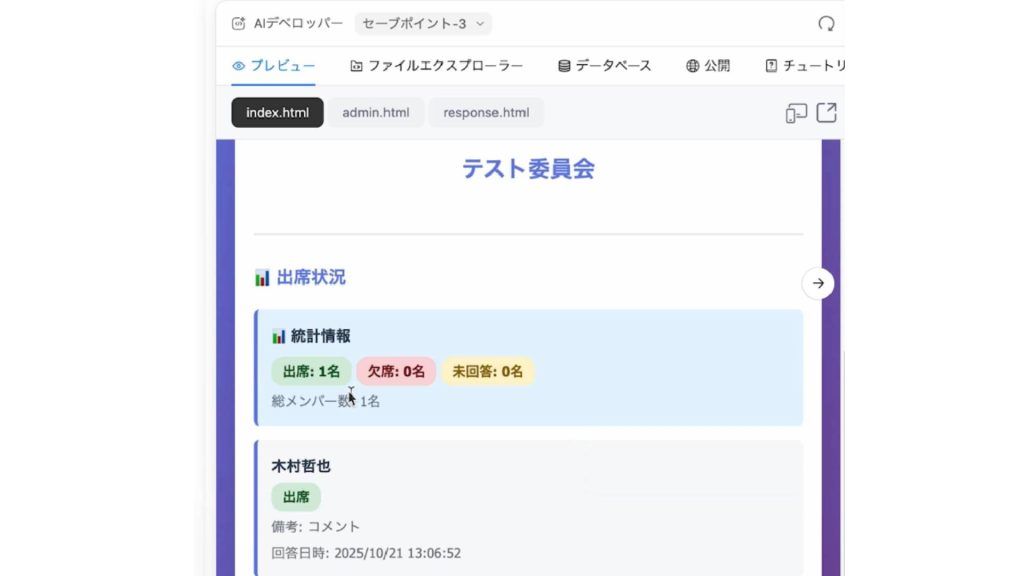Click the round right-arrow button
1024x576 pixels.
818,283
